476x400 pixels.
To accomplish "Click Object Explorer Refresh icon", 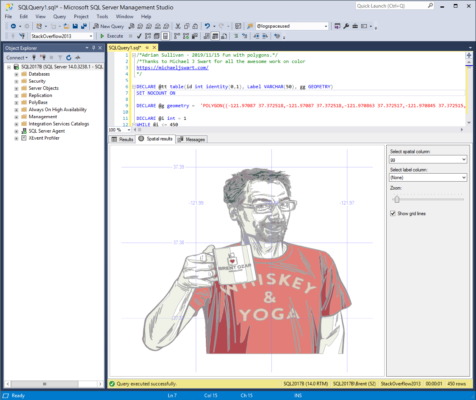I will click(x=69, y=58).
